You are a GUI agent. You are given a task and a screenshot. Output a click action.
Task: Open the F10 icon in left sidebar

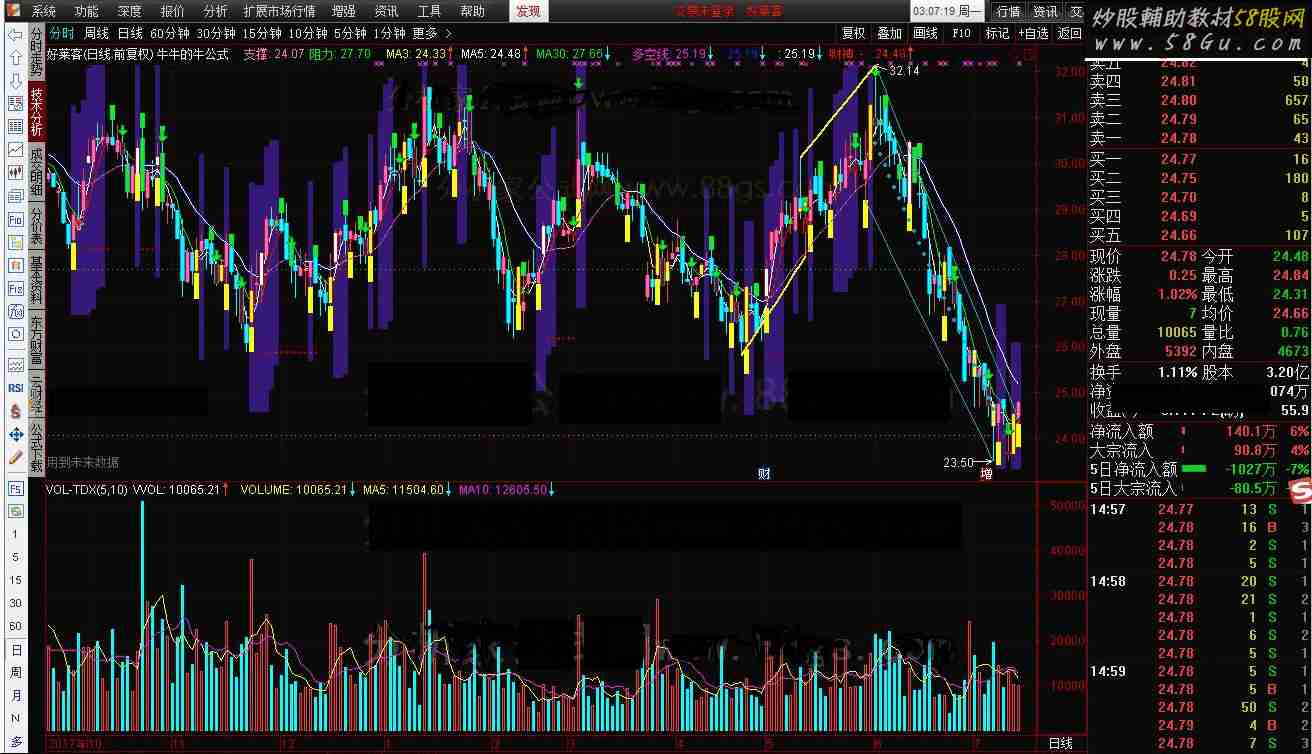tap(16, 219)
